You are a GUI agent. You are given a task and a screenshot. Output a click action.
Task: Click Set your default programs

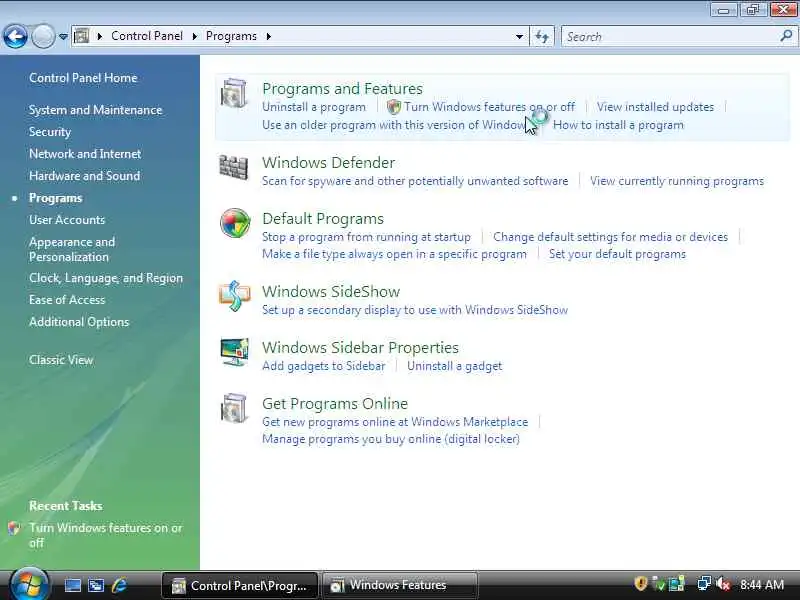pyautogui.click(x=617, y=254)
